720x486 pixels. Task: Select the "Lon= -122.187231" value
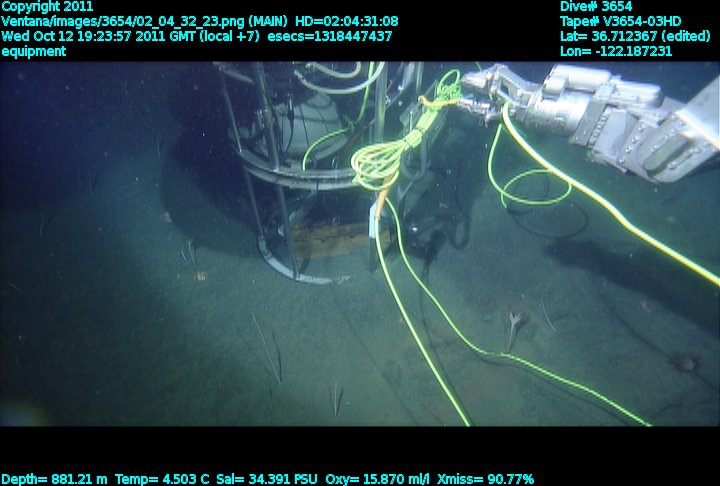616,51
